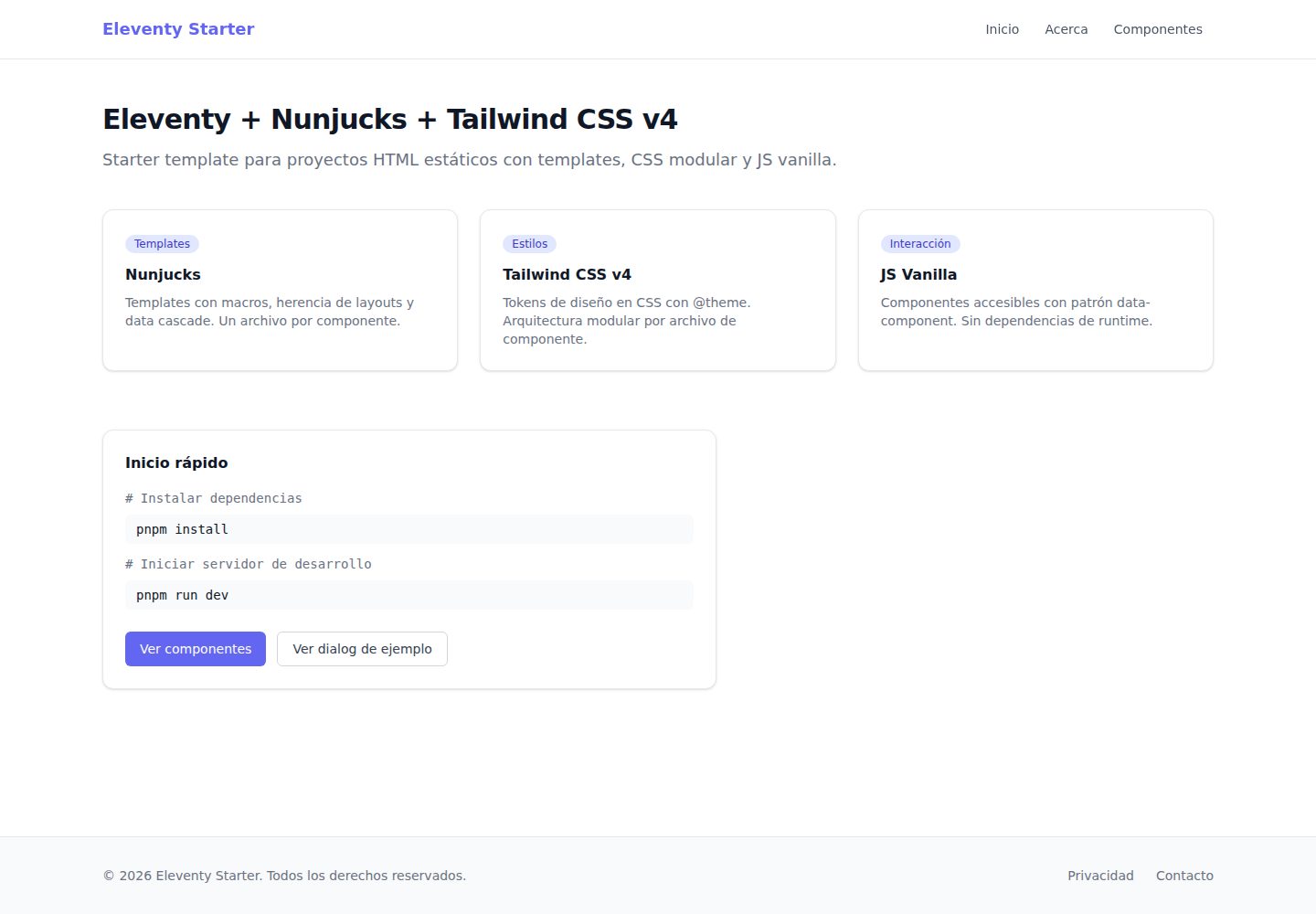
Task: Click the Tailwind CSS v4 card title
Action: pos(567,274)
